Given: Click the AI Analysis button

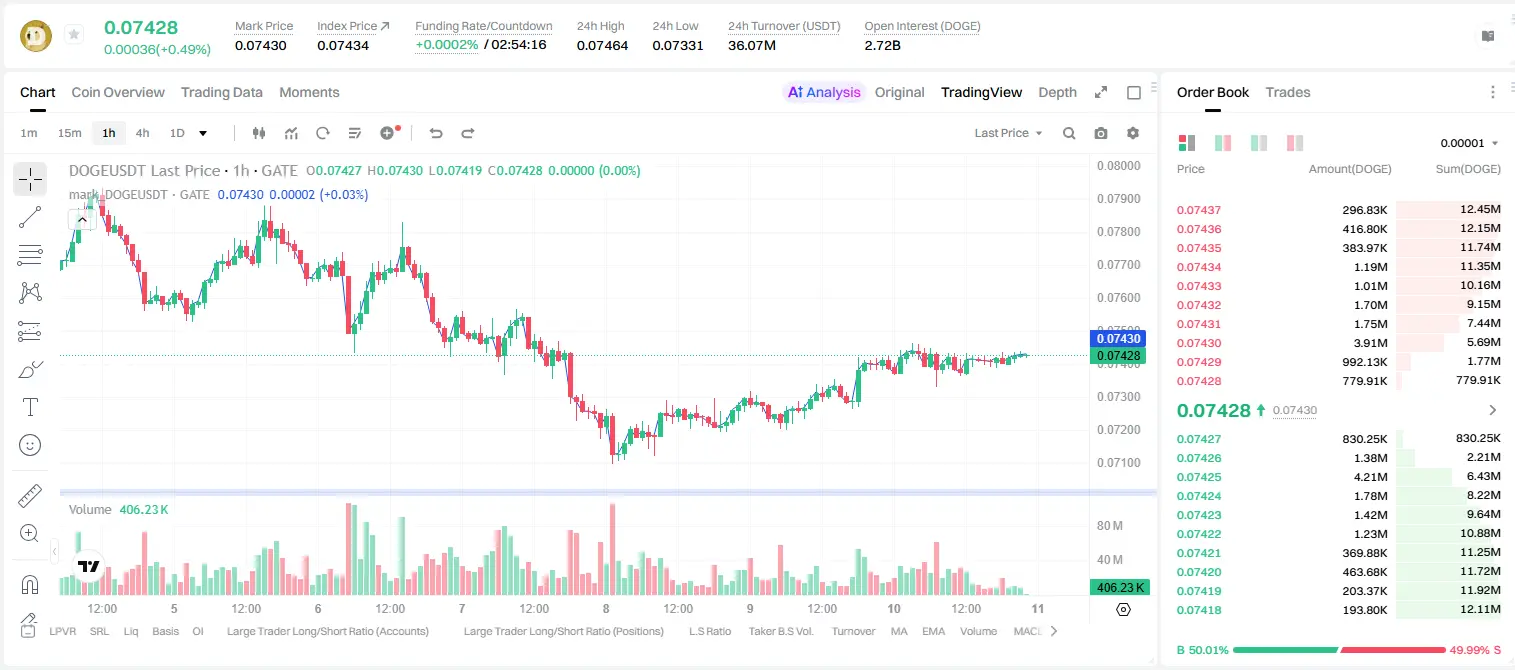Looking at the screenshot, I should (x=824, y=92).
